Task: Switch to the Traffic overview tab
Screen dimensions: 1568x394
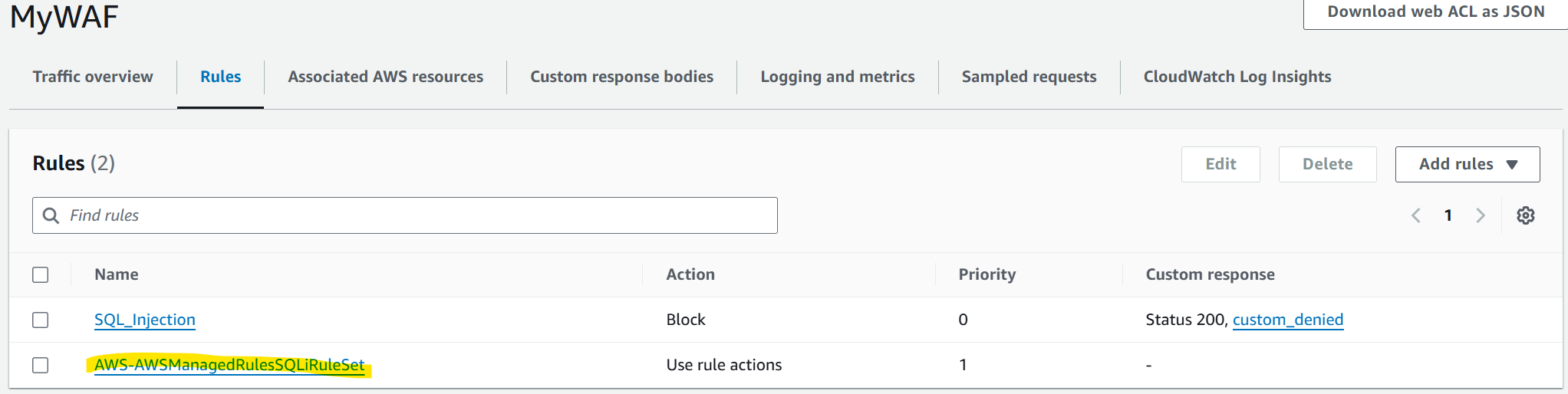Action: 93,77
